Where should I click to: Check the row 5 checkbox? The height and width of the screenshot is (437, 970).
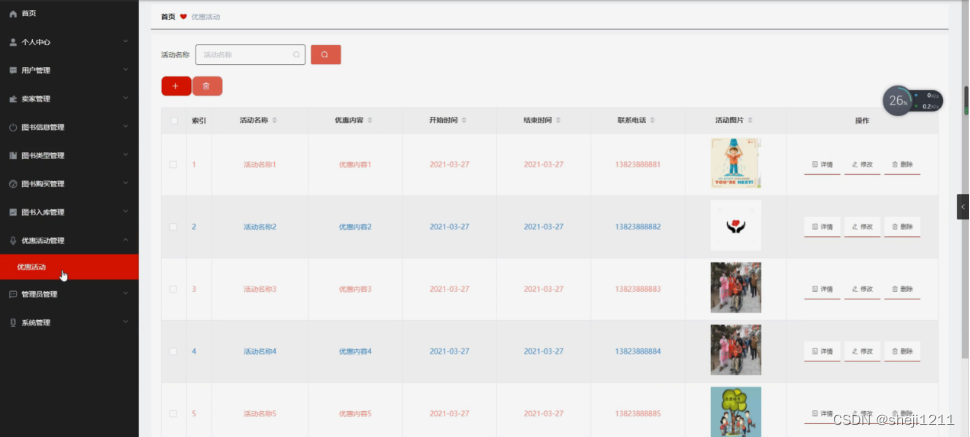(173, 413)
